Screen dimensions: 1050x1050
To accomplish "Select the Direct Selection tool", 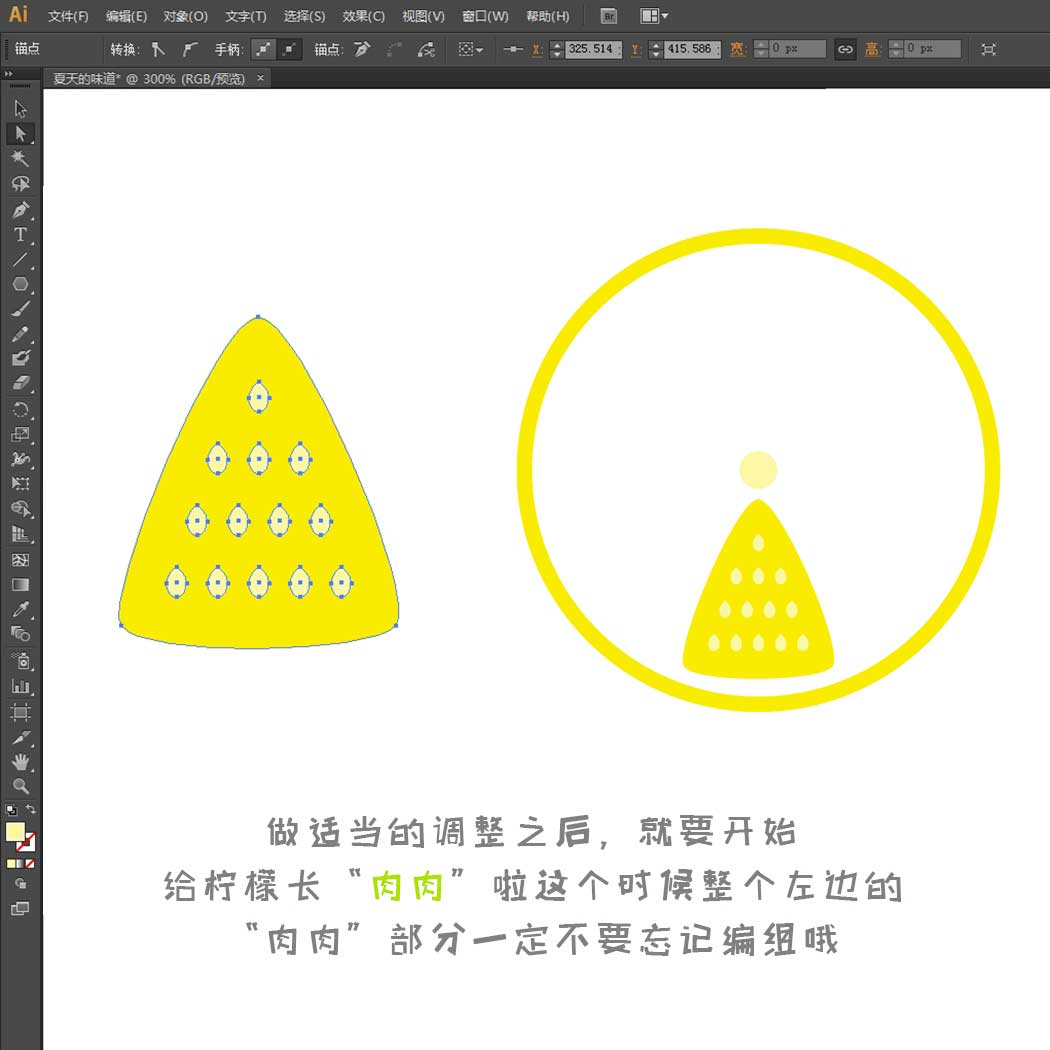I will click(x=20, y=133).
